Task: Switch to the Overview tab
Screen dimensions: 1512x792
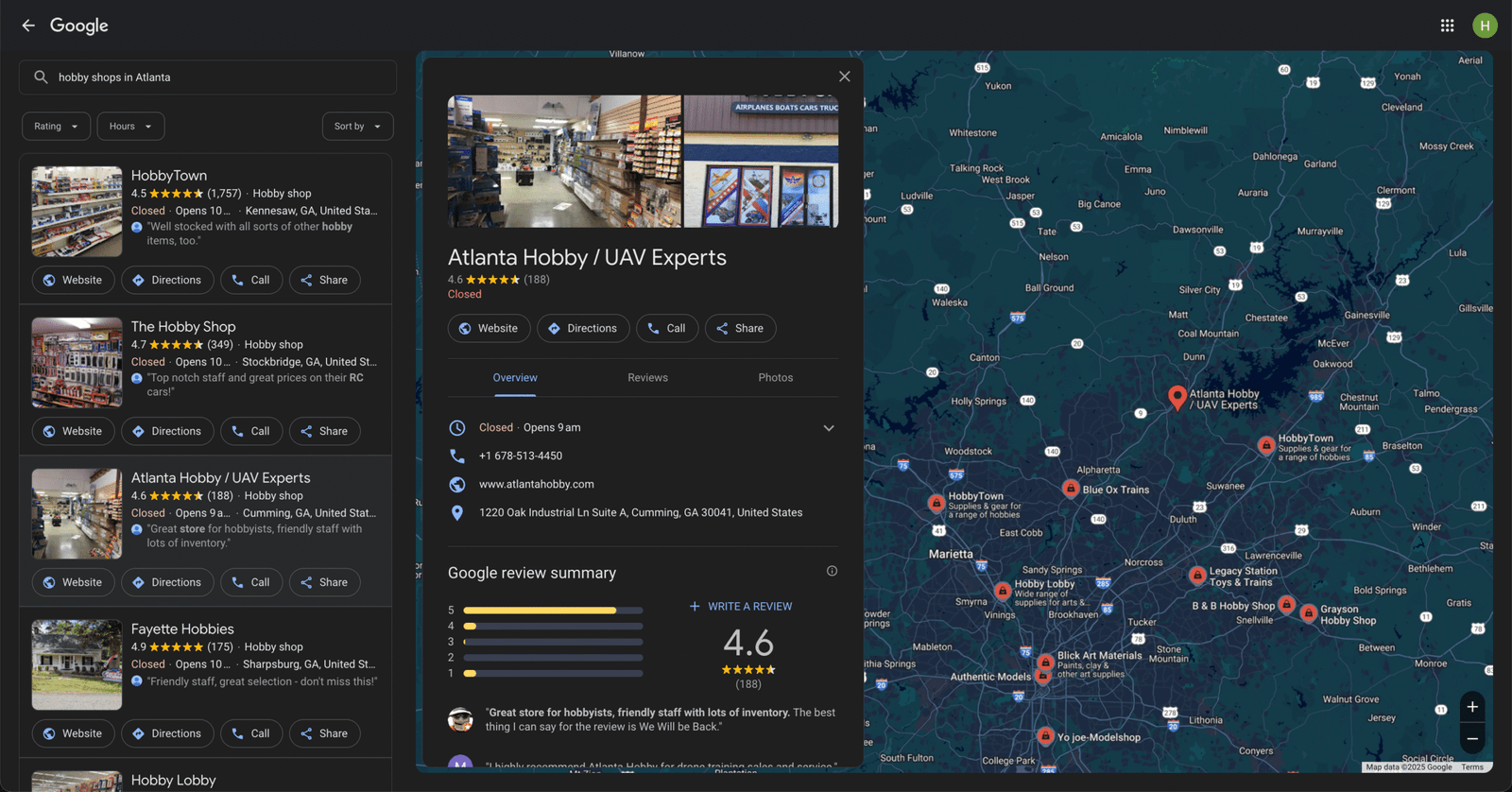Action: click(x=515, y=378)
